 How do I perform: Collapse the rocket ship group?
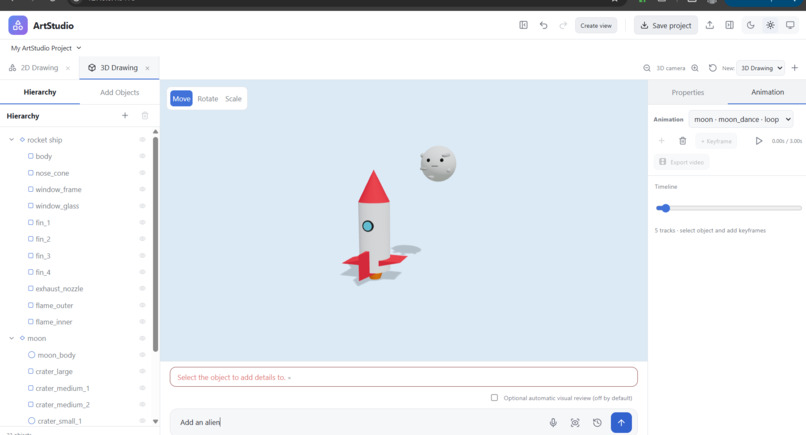[x=11, y=139]
